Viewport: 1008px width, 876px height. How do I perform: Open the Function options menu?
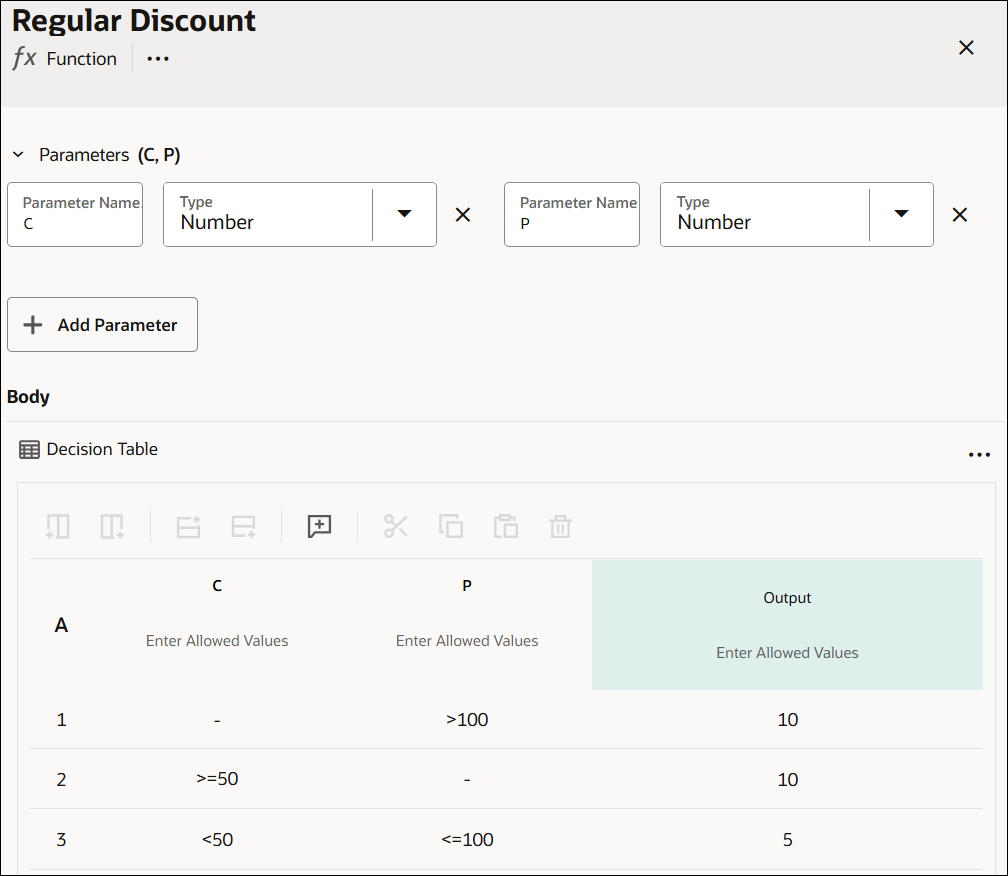tap(157, 59)
